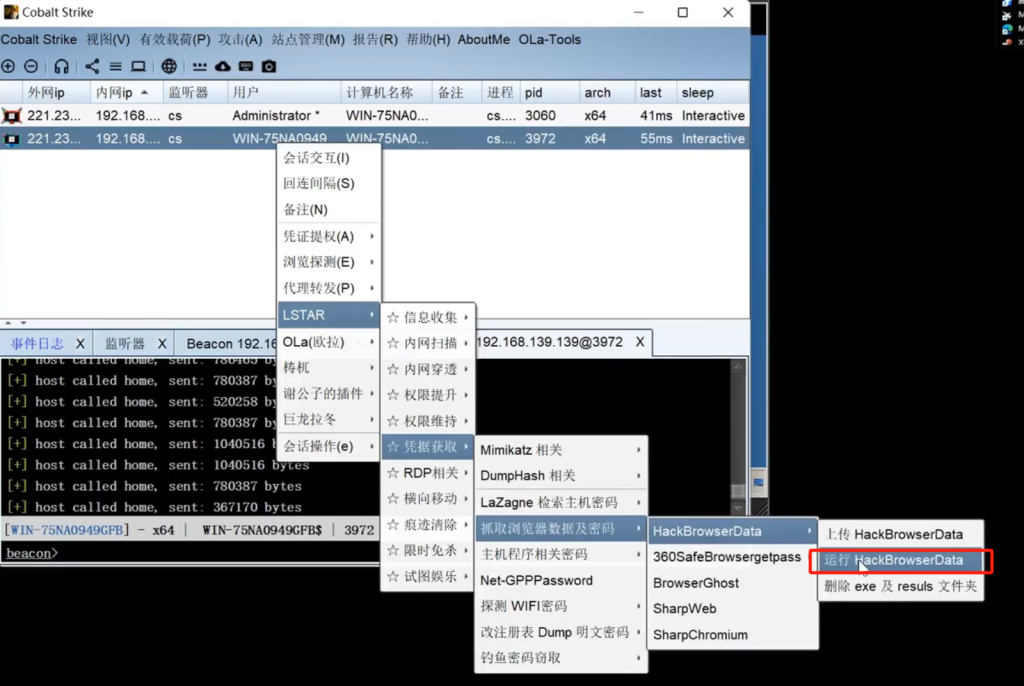Click the Disconnect minus-circle toolbar icon

pos(31,66)
